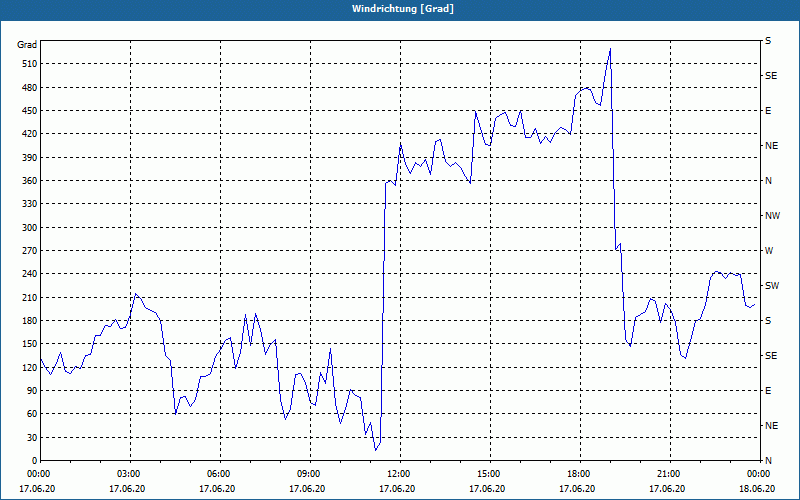The image size is (800, 500).
Task: Select the 270 y-axis value
Action: tap(30, 251)
